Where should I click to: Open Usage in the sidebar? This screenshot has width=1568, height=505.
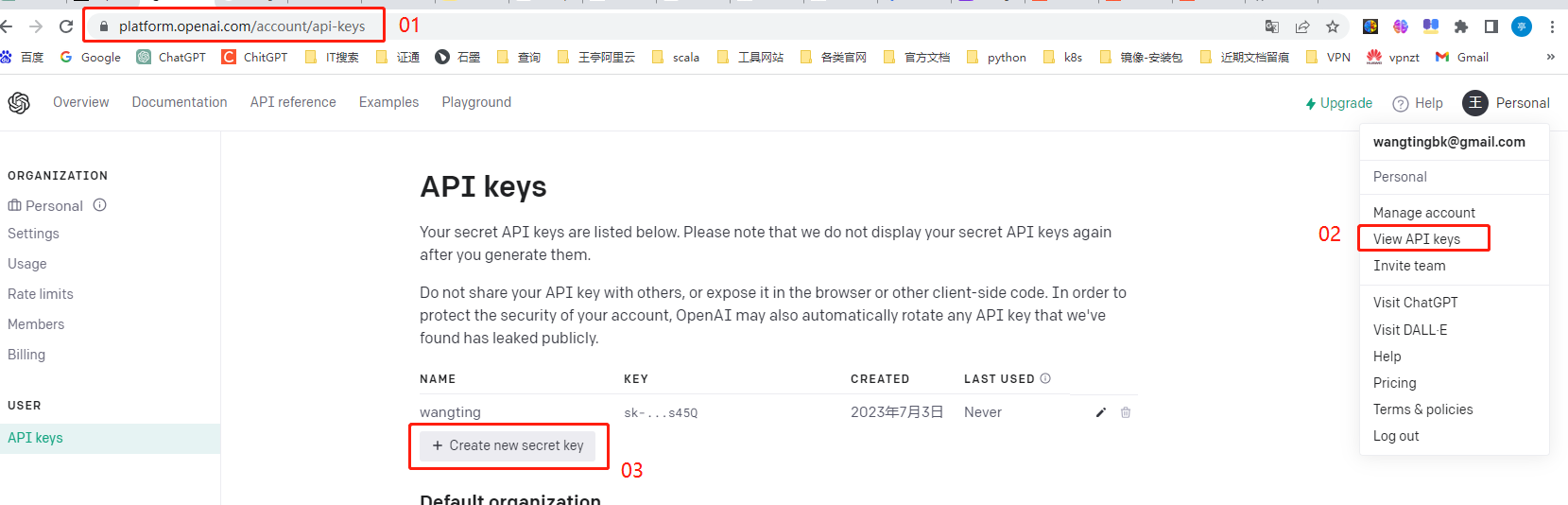(27, 264)
